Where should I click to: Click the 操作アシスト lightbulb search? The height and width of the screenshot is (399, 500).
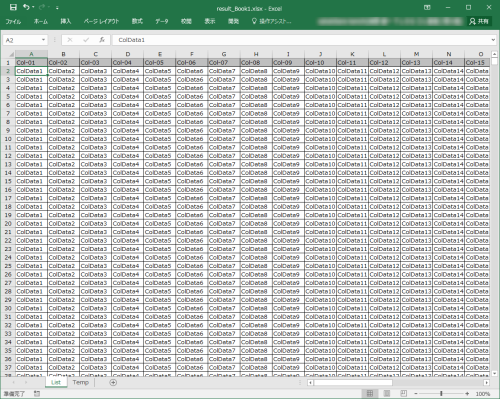271,21
